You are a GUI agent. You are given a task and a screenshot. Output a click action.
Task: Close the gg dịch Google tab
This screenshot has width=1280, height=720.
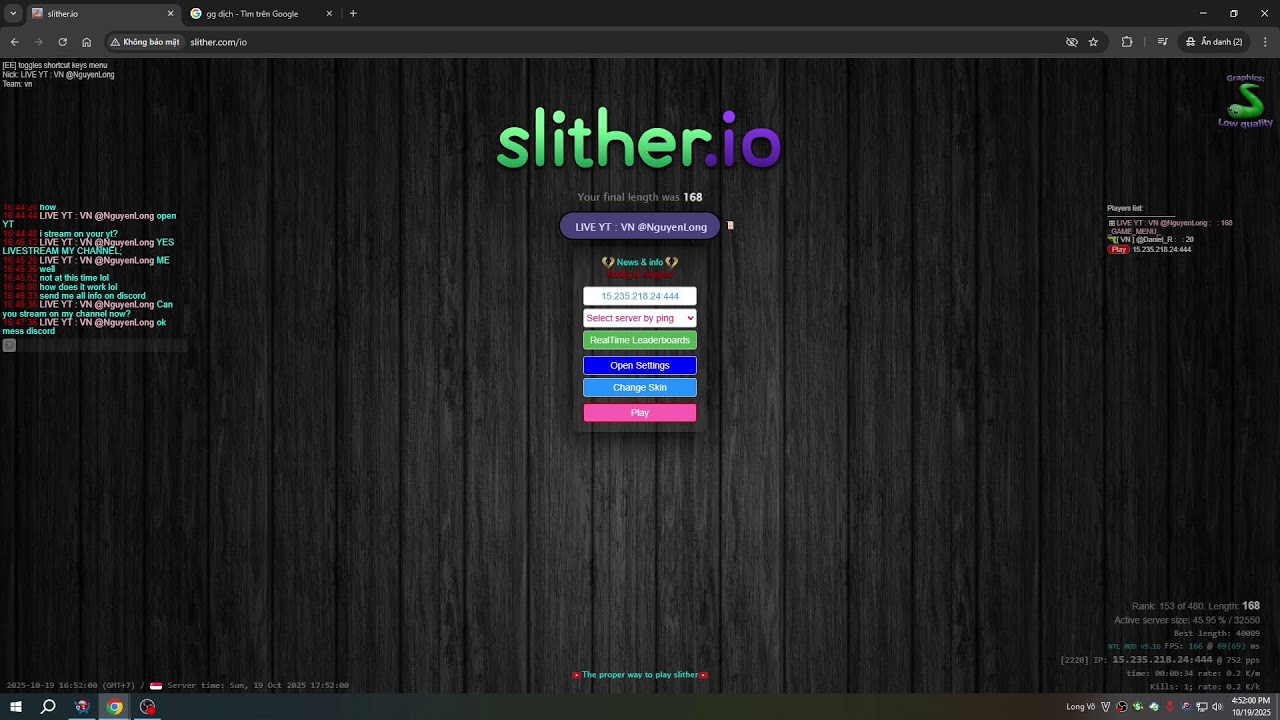tap(329, 14)
